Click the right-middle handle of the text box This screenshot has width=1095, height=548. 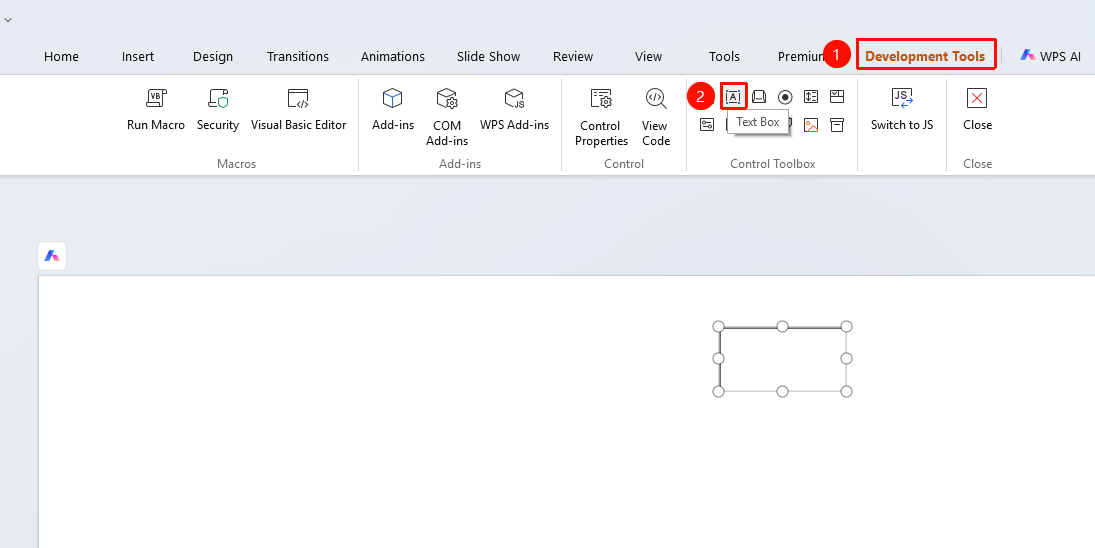coord(846,359)
